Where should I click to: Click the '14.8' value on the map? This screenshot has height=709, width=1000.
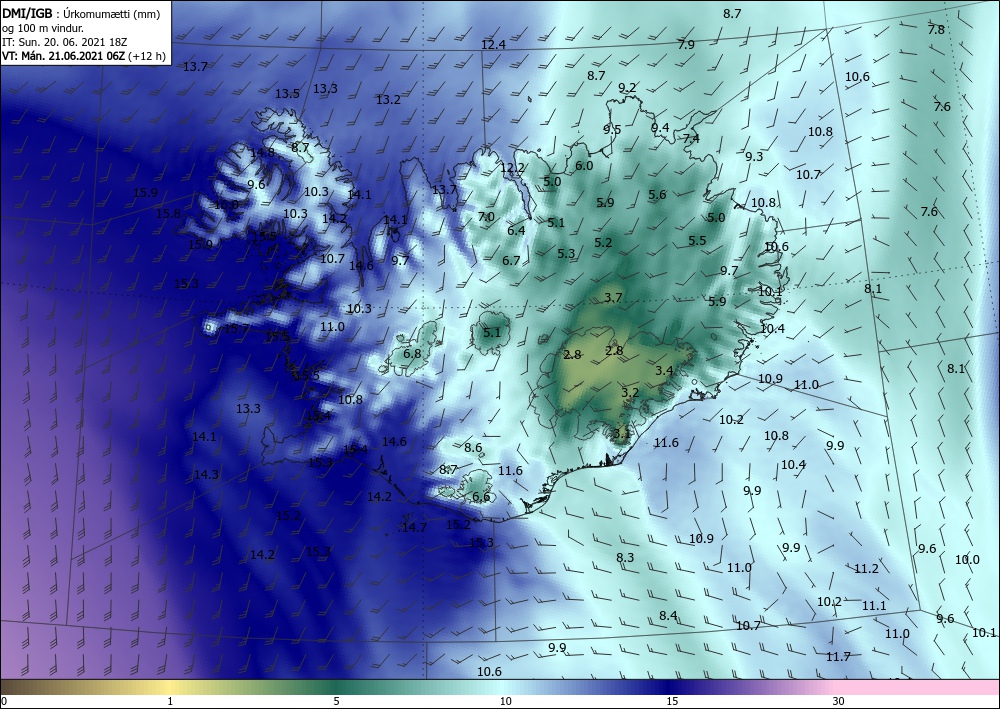tap(262, 152)
